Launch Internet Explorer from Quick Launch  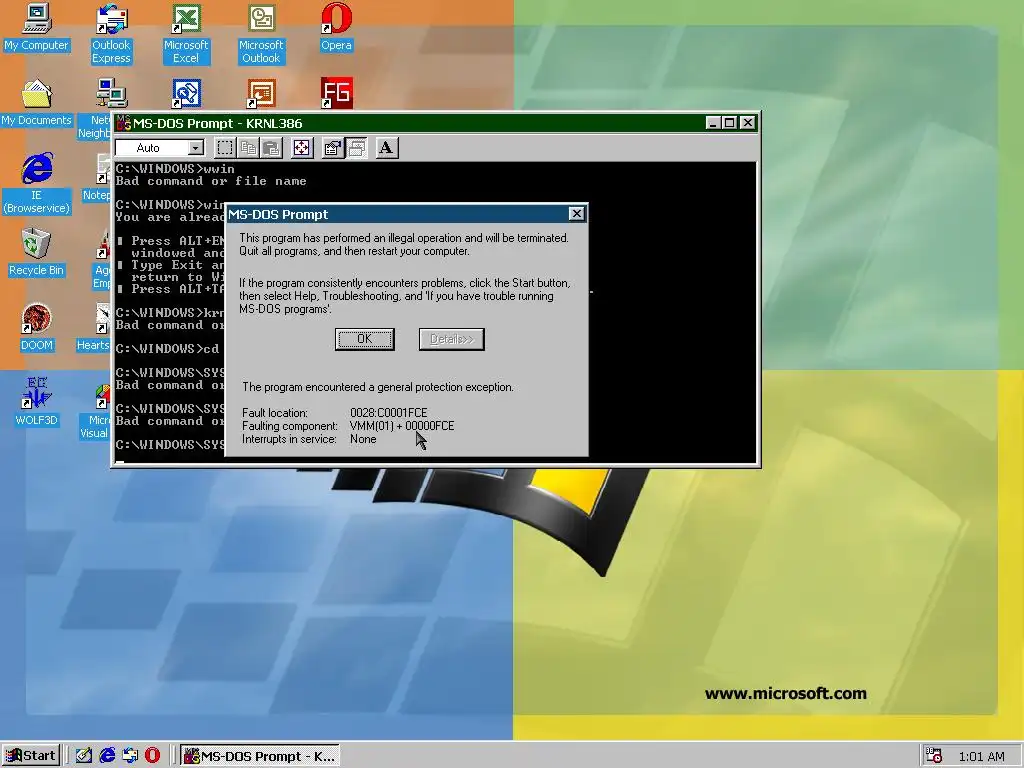pyautogui.click(x=107, y=756)
